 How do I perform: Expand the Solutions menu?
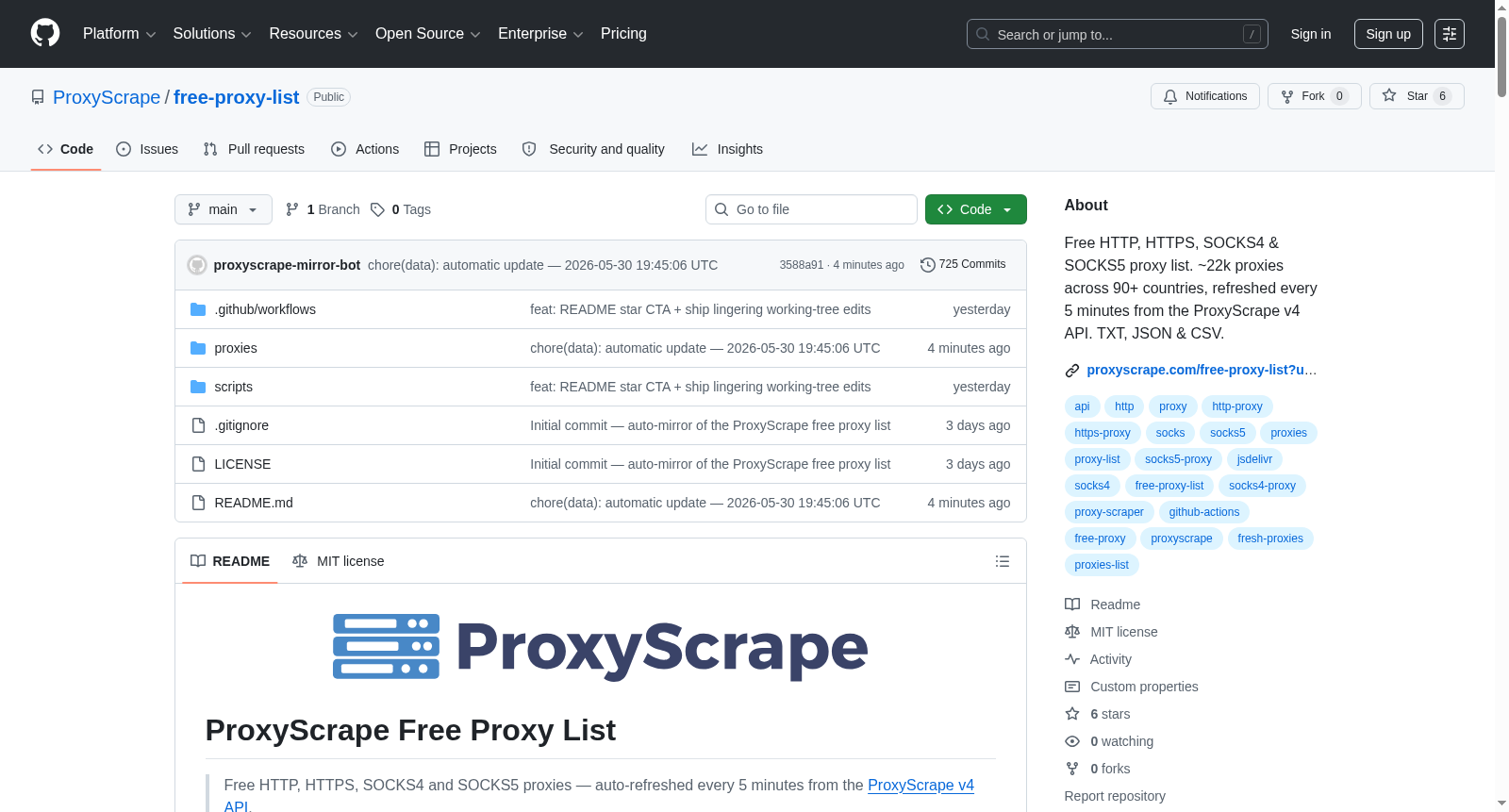point(212,34)
